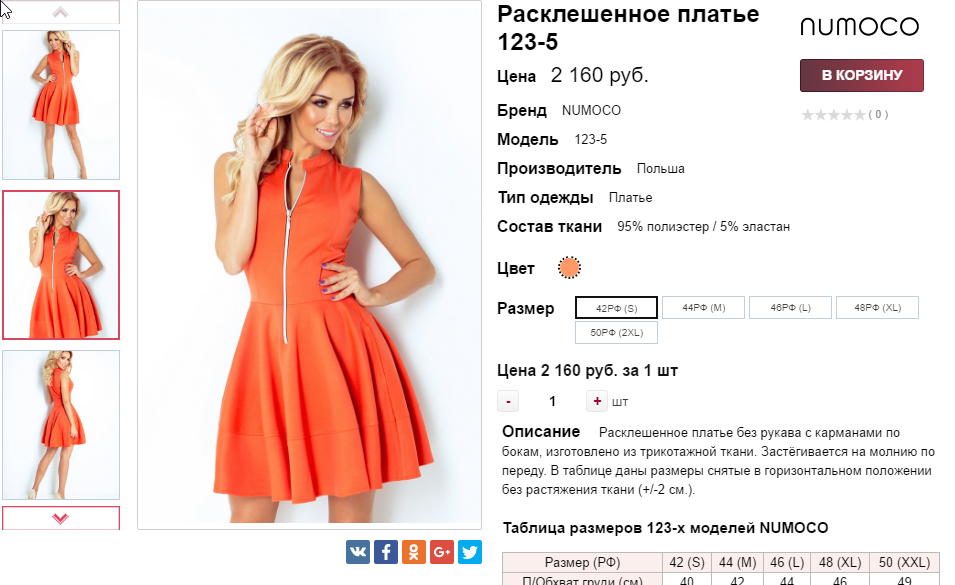Share the dress on Google Plus
This screenshot has width=955, height=585.
[x=442, y=552]
